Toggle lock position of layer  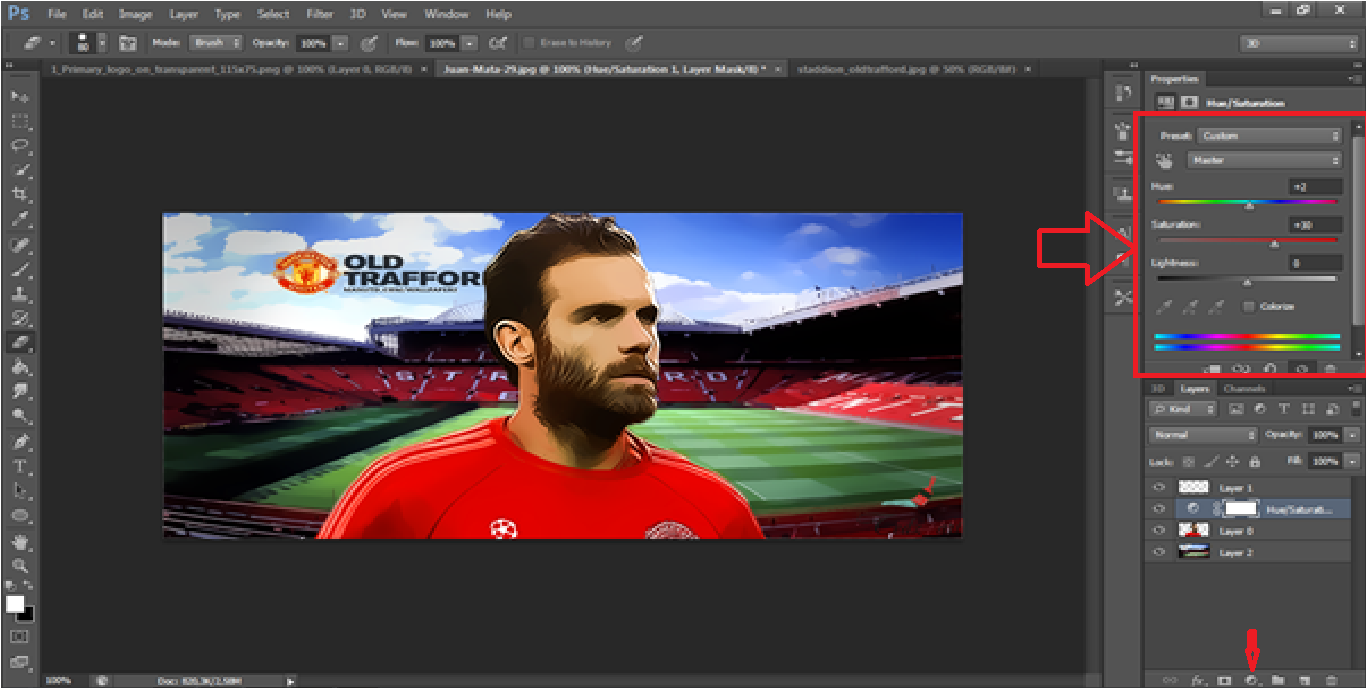click(1232, 462)
